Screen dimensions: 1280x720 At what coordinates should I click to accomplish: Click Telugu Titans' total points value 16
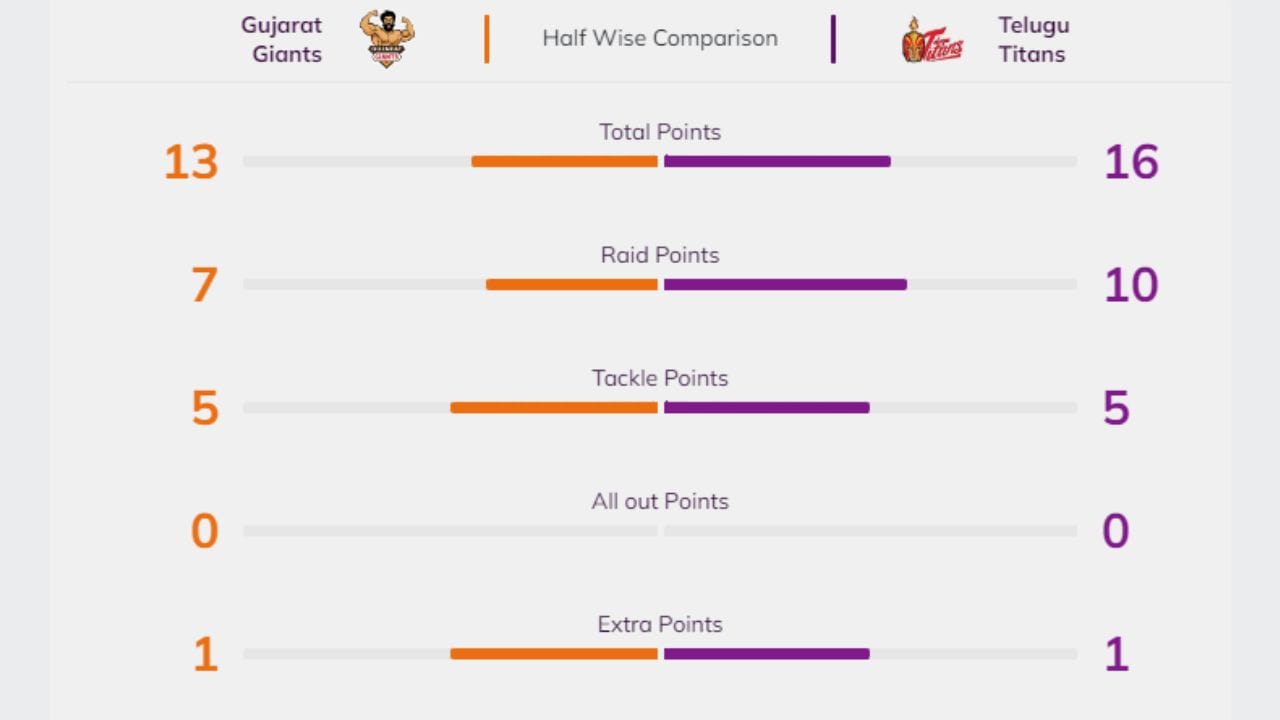pos(1131,162)
